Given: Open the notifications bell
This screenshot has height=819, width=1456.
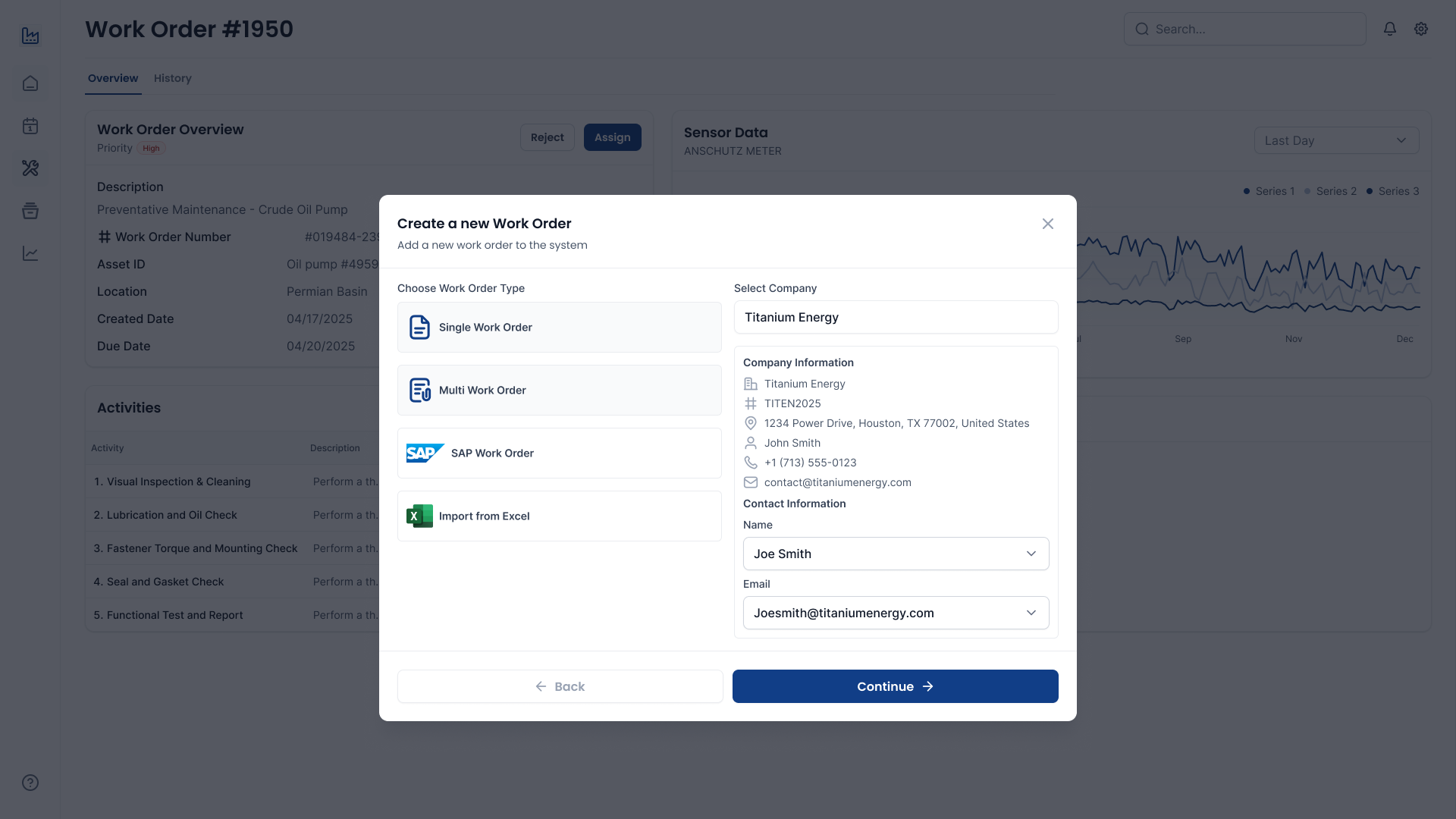Looking at the screenshot, I should point(1389,28).
